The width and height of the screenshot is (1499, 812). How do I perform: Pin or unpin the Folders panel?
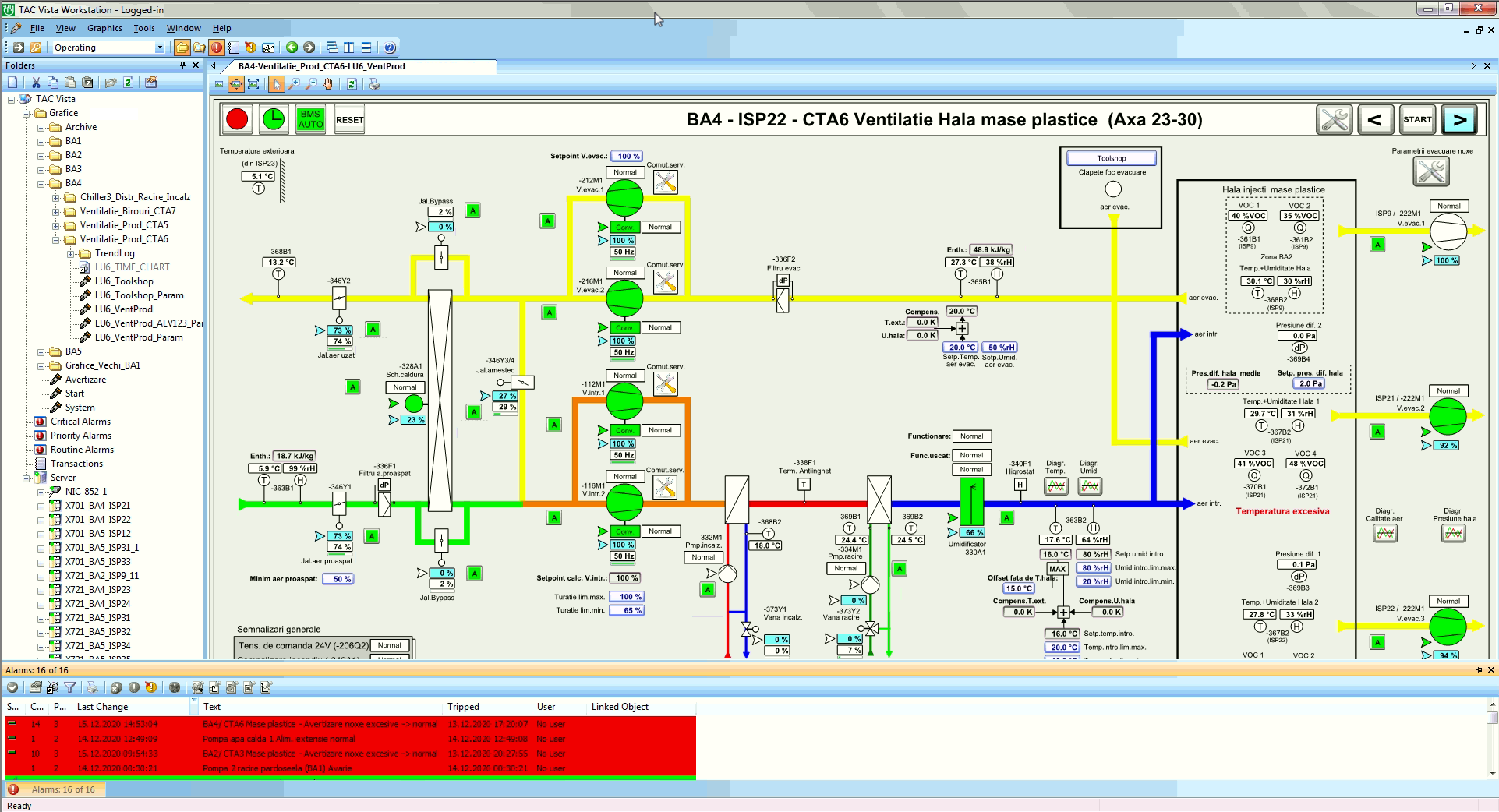coord(183,65)
